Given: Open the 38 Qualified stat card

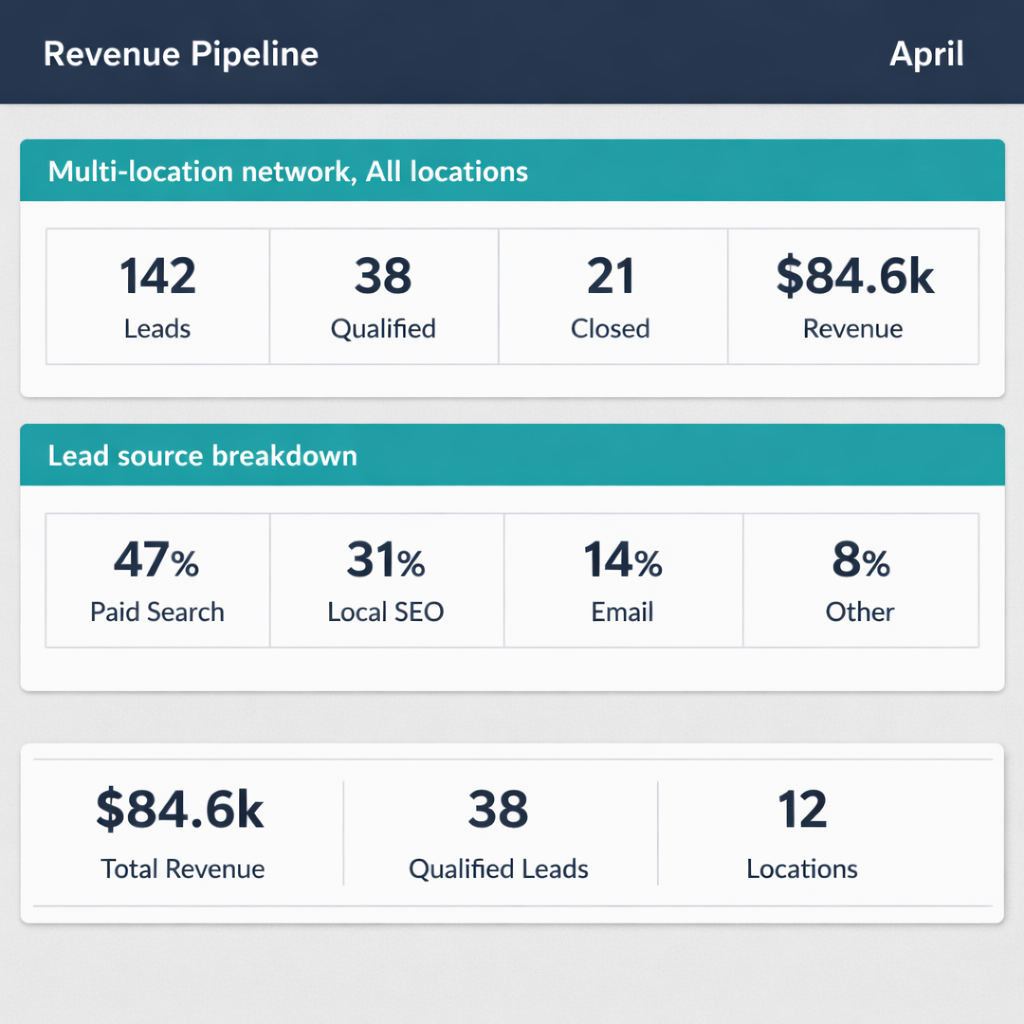Looking at the screenshot, I should click(384, 296).
